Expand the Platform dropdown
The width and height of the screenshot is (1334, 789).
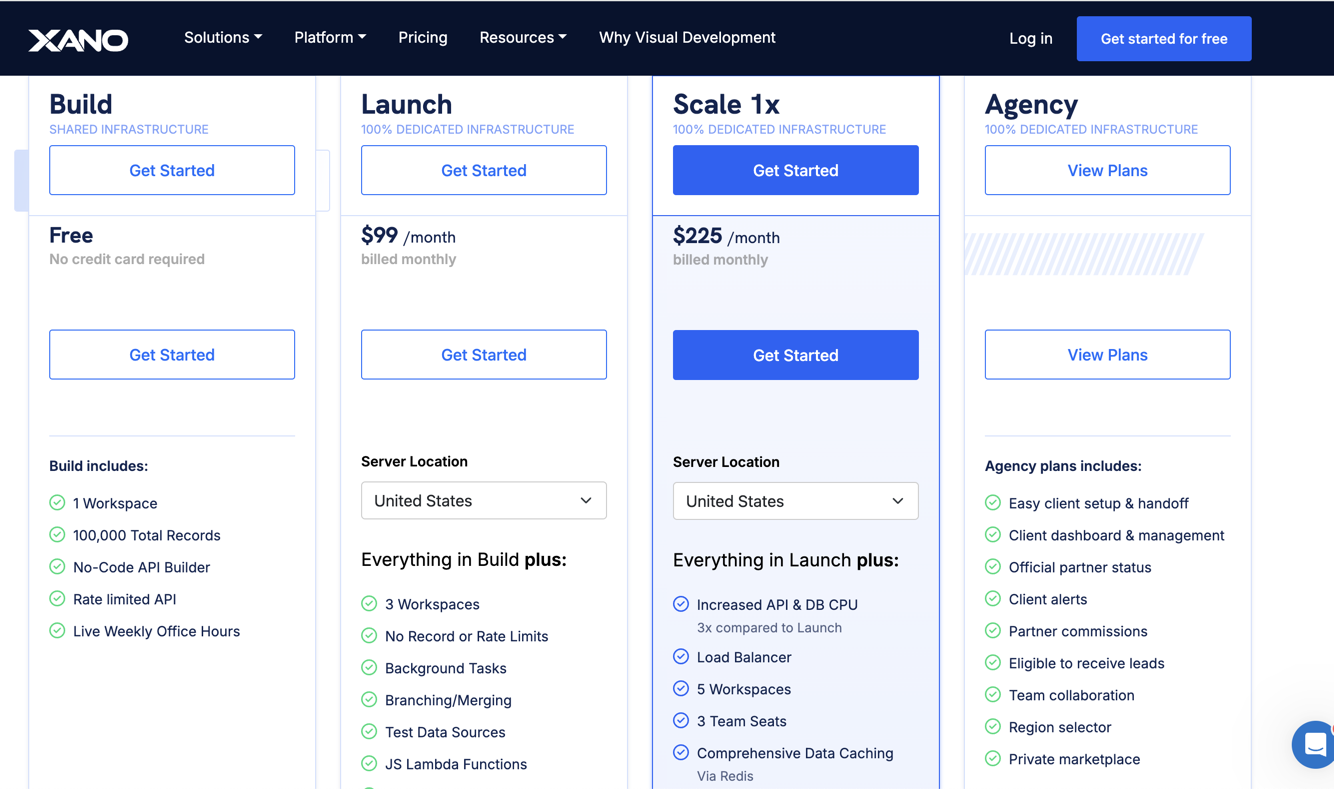pos(330,37)
